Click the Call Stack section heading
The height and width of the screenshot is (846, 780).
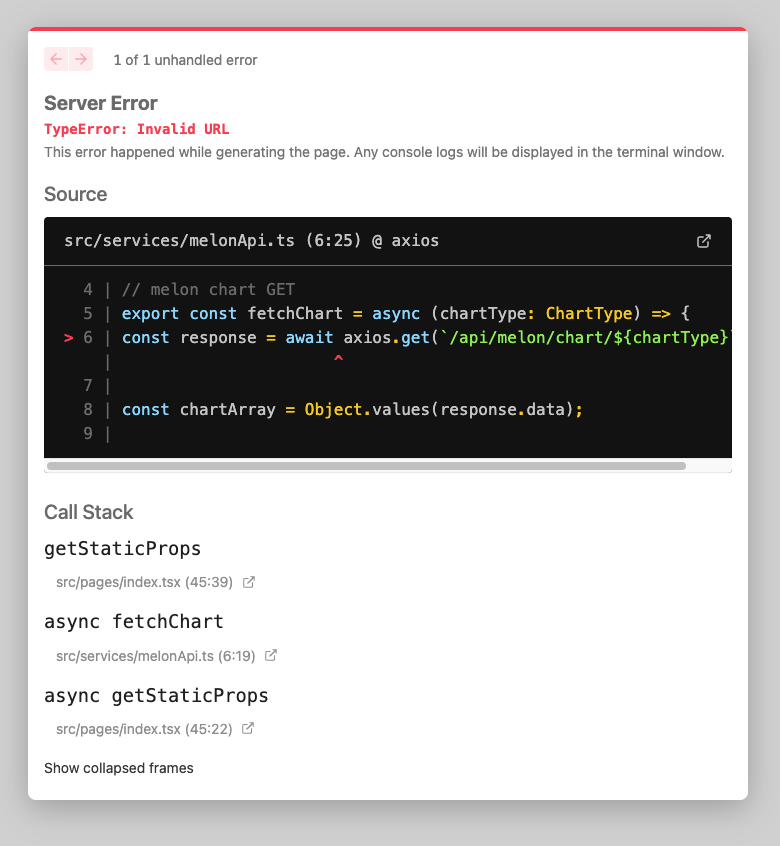point(89,512)
